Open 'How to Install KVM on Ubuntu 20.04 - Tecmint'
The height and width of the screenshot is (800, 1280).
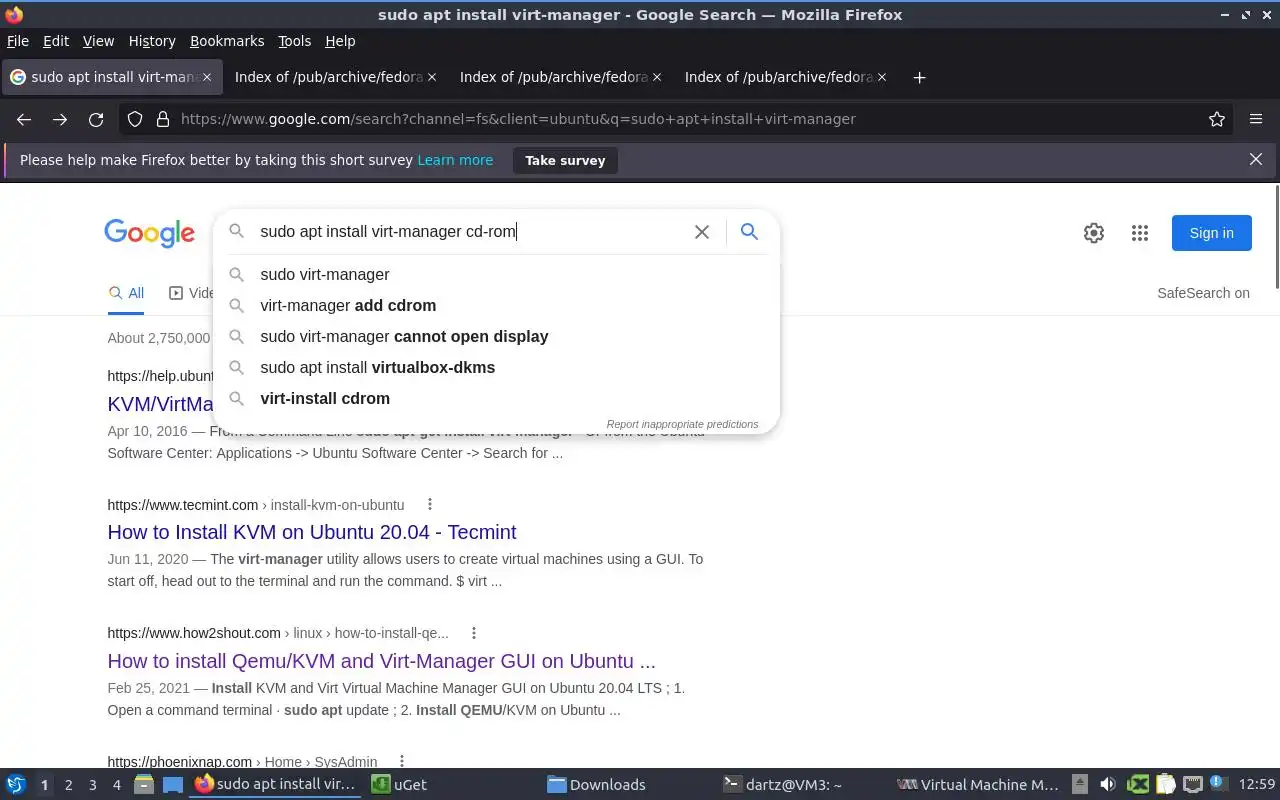[312, 532]
